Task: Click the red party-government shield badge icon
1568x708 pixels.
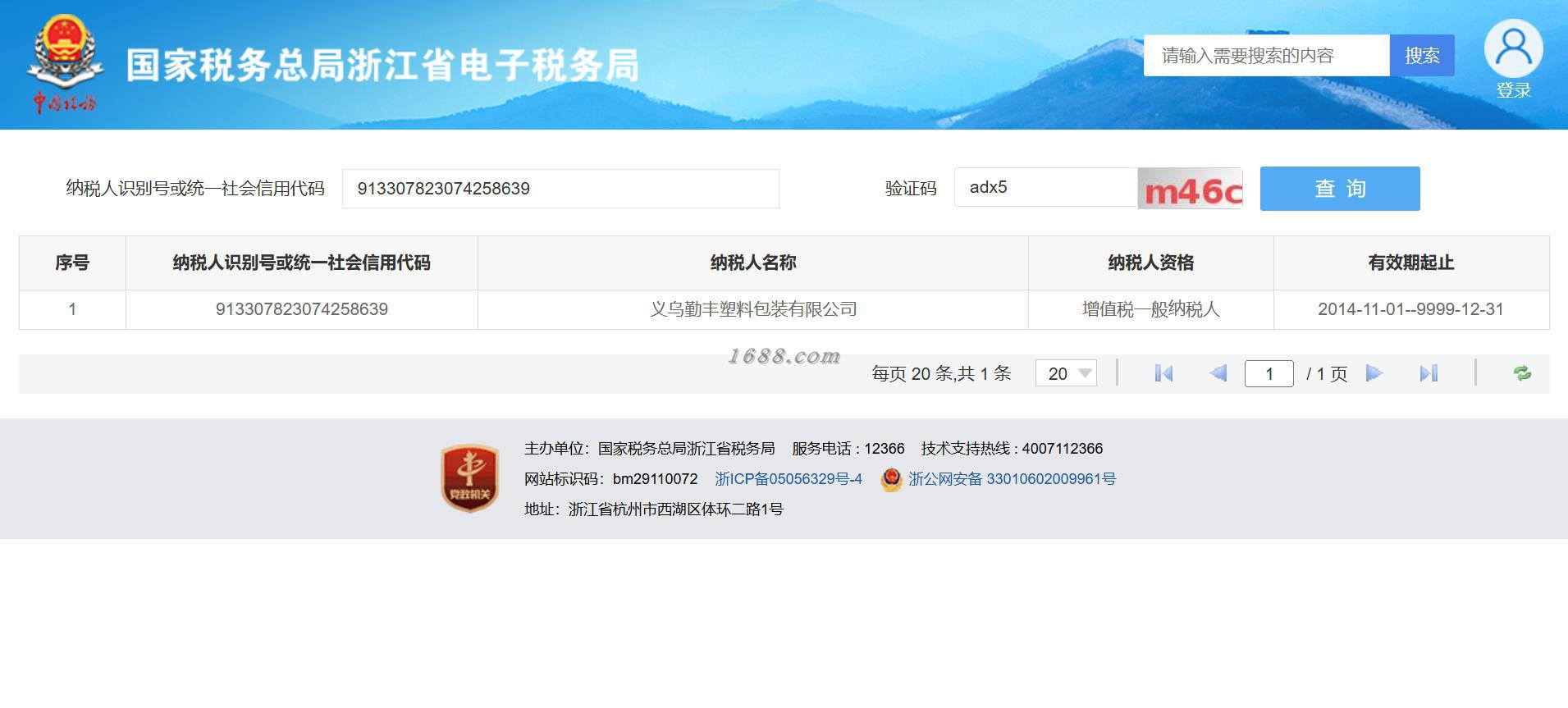Action: (x=469, y=478)
